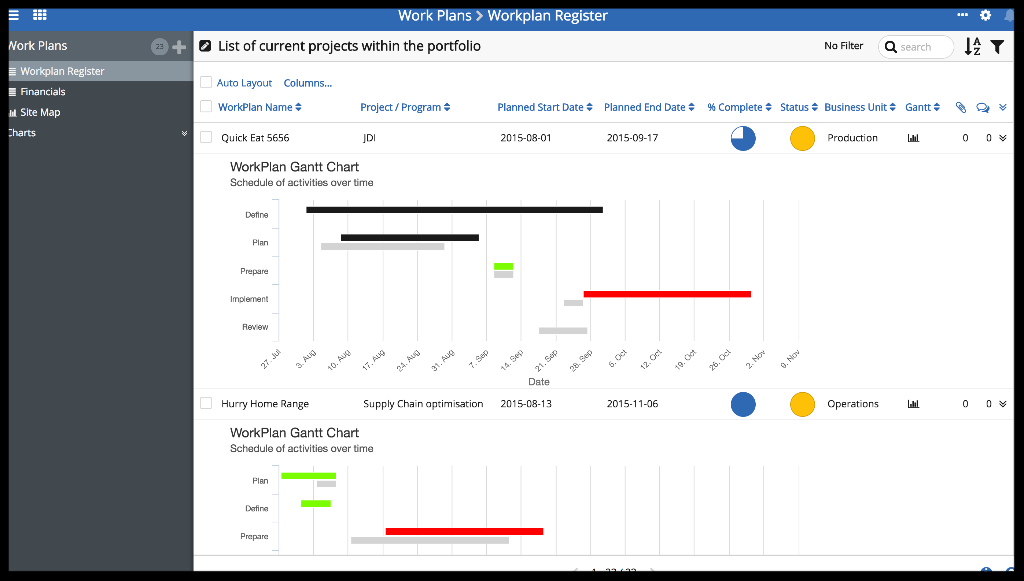
Task: Open the three-dots more options icon
Action: (x=962, y=15)
